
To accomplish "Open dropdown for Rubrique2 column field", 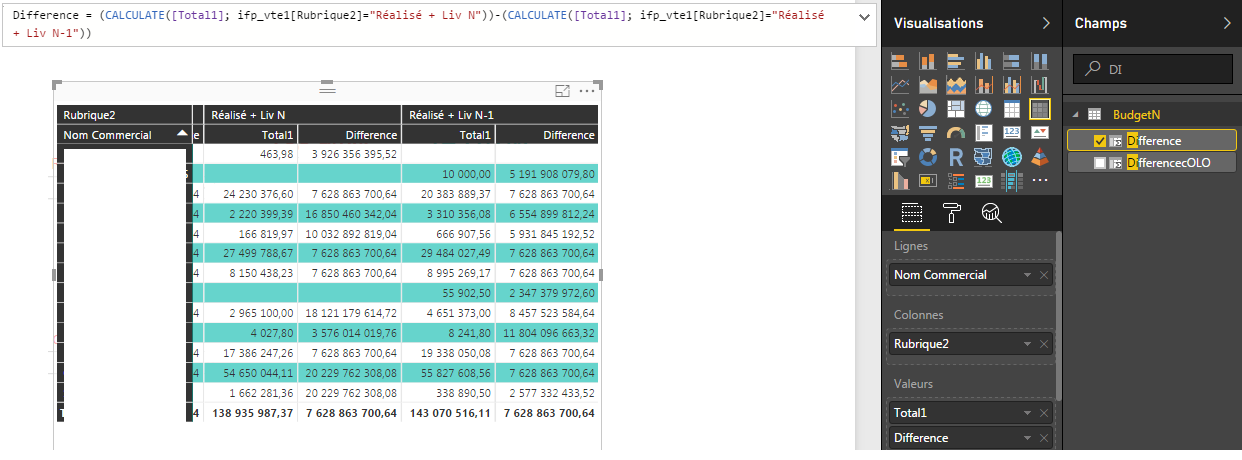I will point(1026,343).
